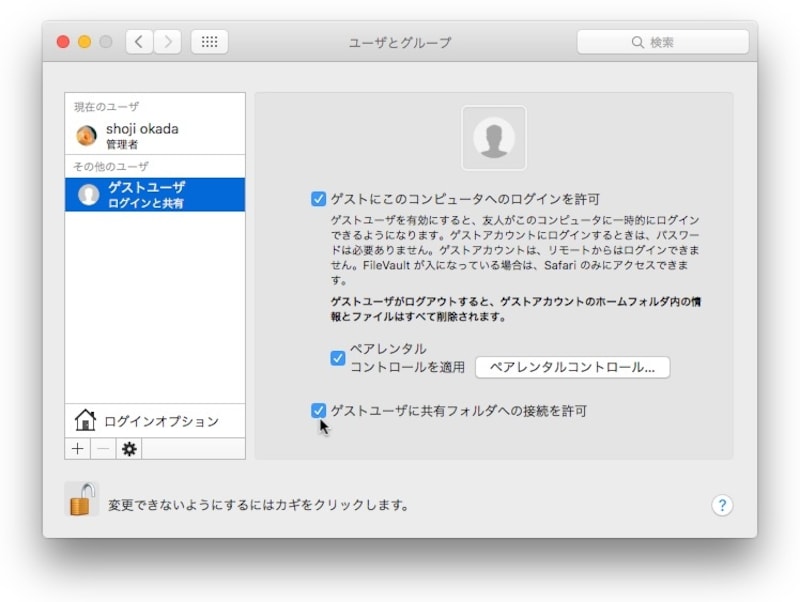Click the padlock icon to lock settings
The width and height of the screenshot is (800, 602).
(82, 499)
